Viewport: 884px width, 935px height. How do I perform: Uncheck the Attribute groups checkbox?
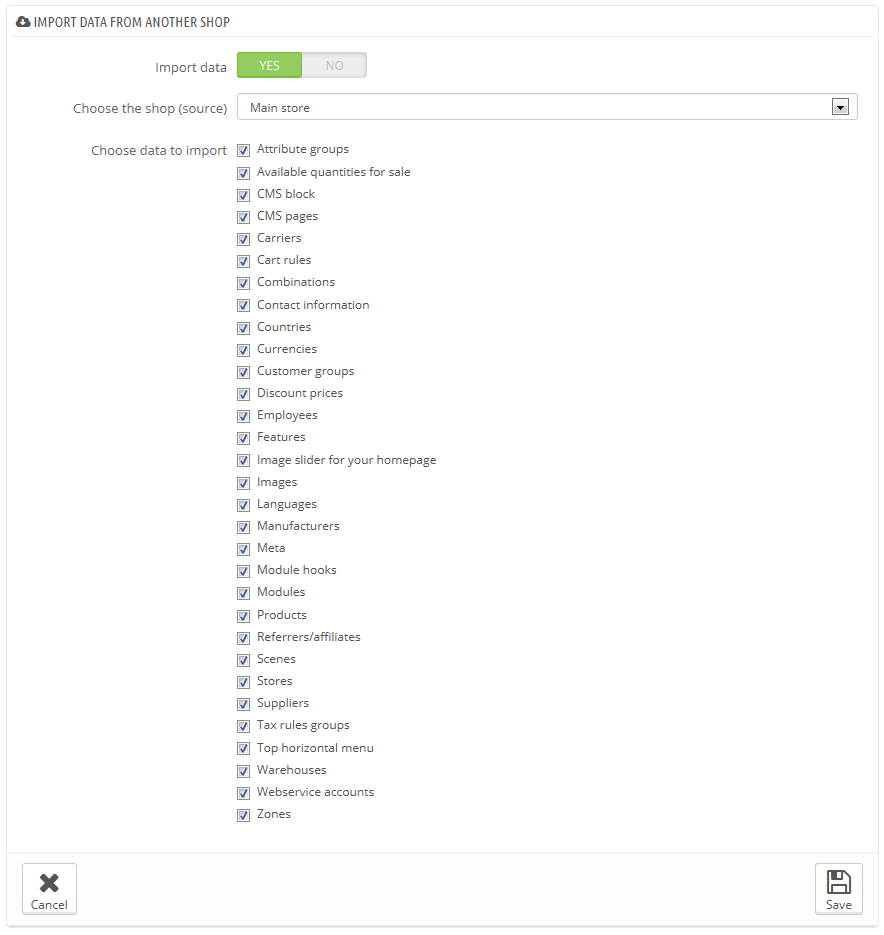coord(243,150)
